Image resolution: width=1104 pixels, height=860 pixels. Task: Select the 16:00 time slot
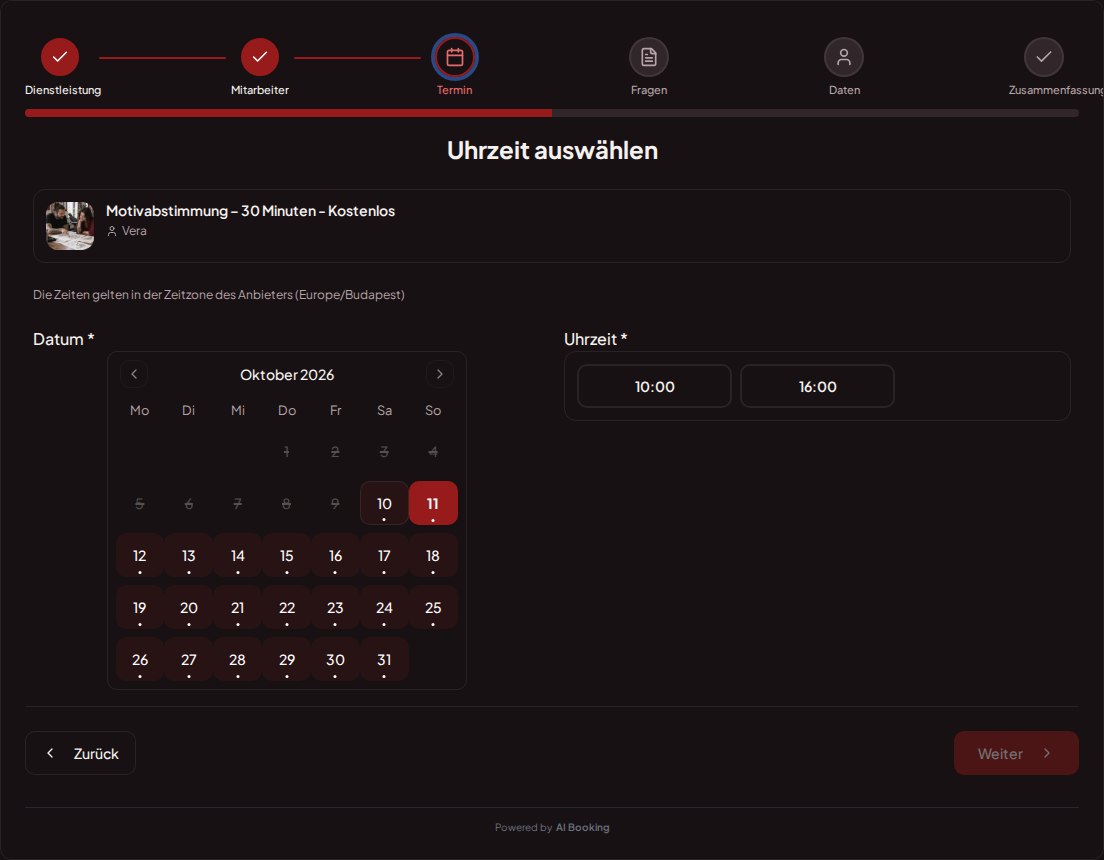tap(817, 386)
